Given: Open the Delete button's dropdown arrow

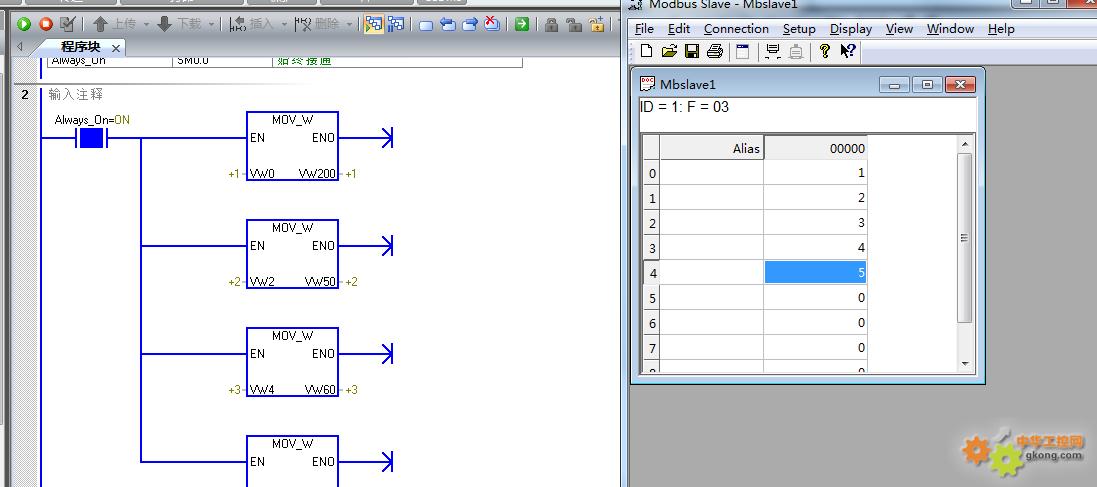Looking at the screenshot, I should 348,24.
